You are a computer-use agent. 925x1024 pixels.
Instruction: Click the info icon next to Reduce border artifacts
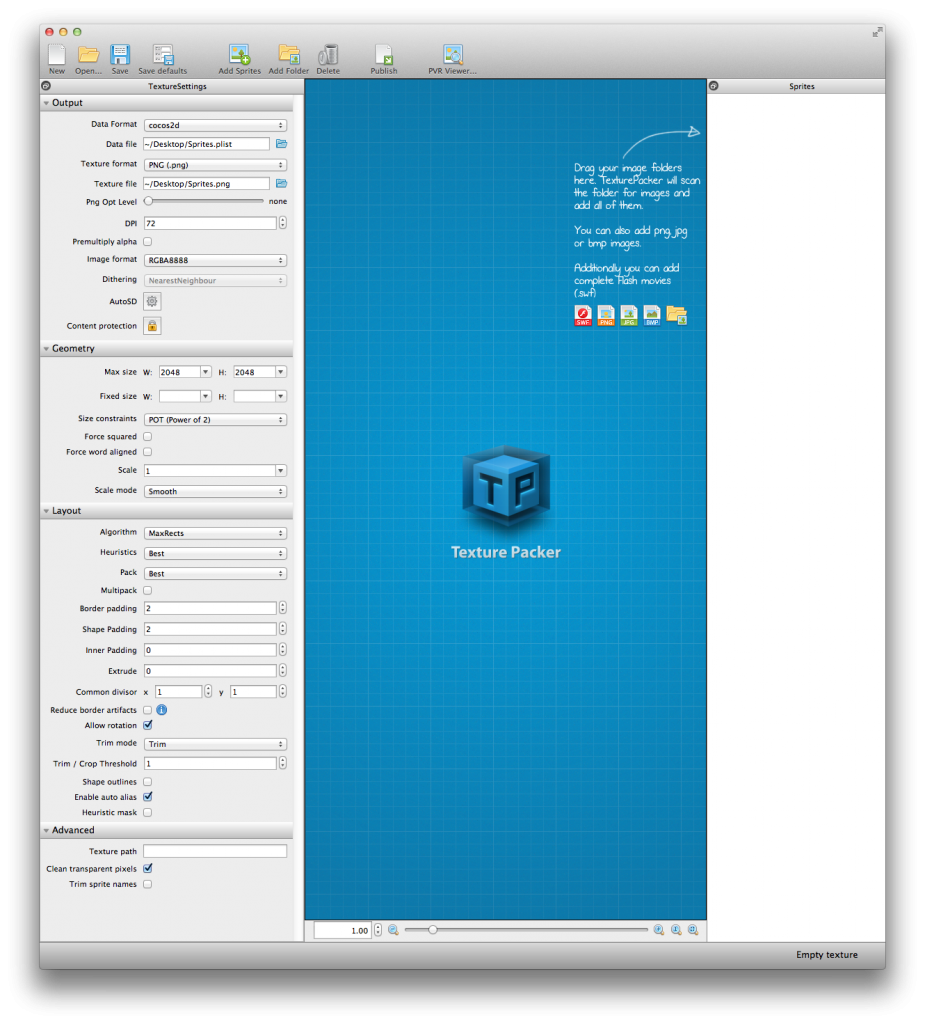tap(162, 710)
